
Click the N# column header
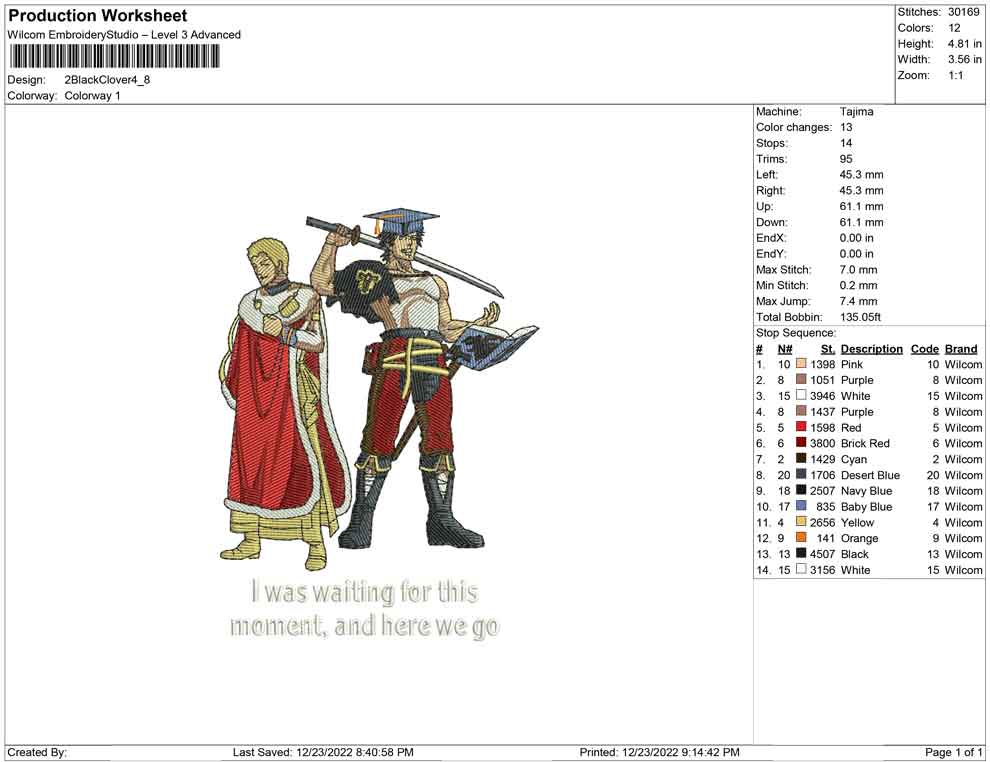click(x=785, y=348)
